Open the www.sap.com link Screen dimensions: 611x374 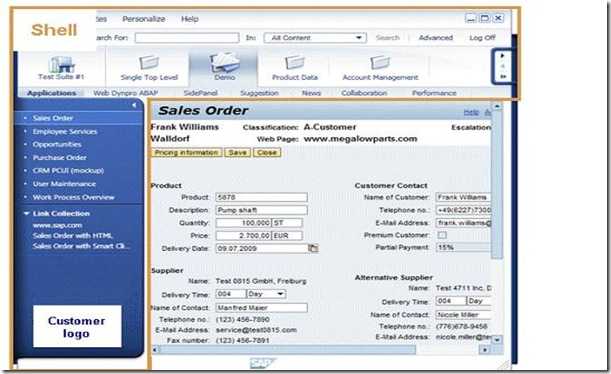click(x=57, y=225)
